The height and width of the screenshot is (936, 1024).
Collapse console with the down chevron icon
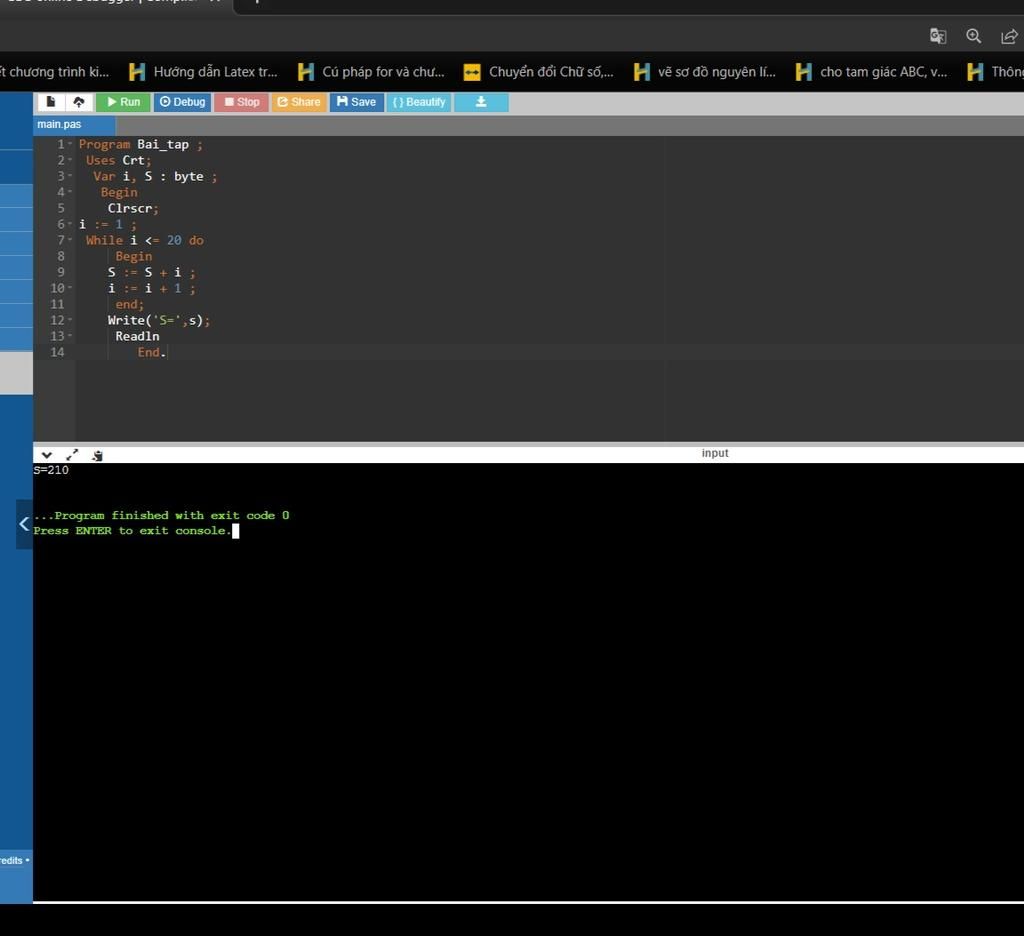[47, 455]
